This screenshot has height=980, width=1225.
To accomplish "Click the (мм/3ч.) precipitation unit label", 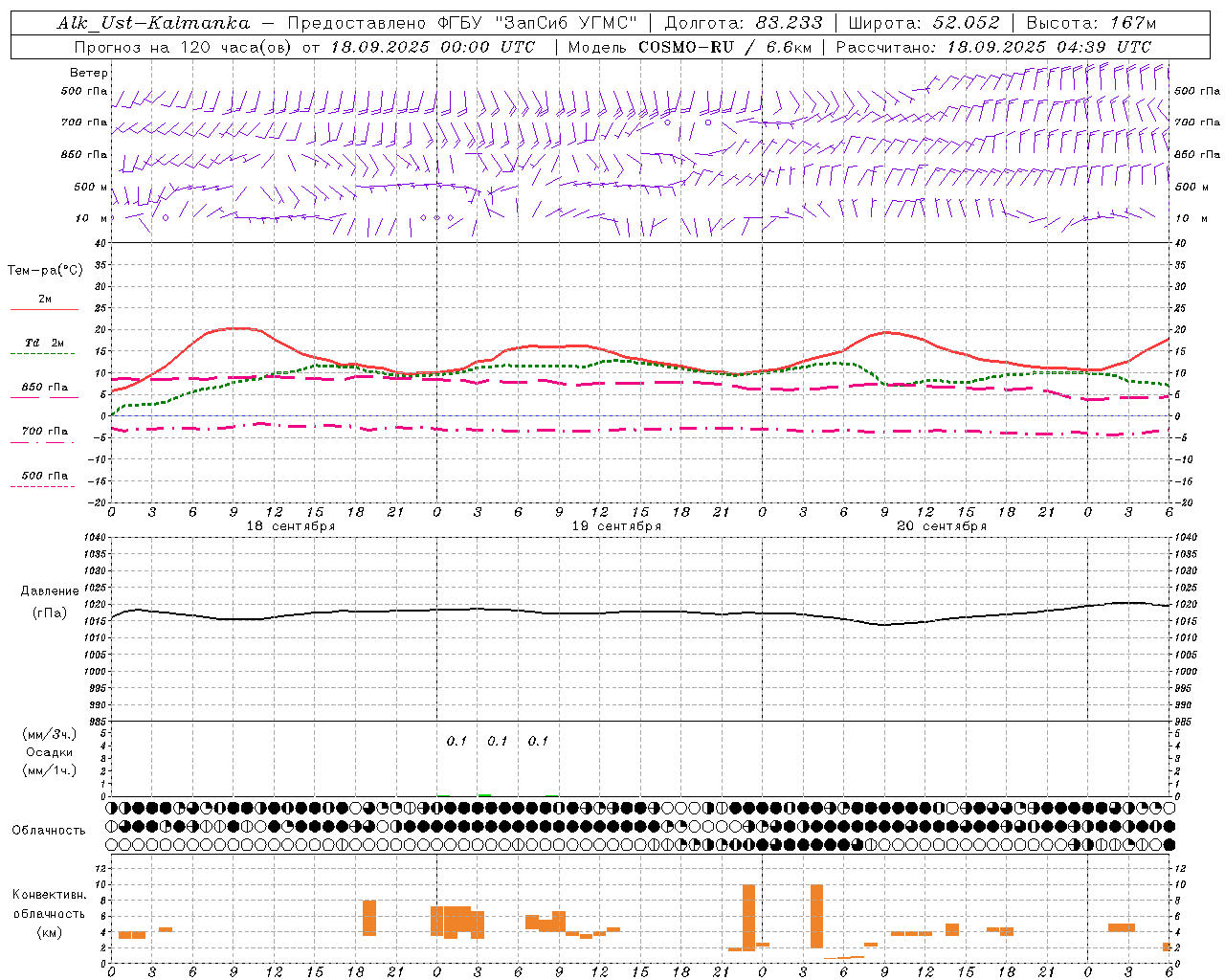I will pos(50,734).
